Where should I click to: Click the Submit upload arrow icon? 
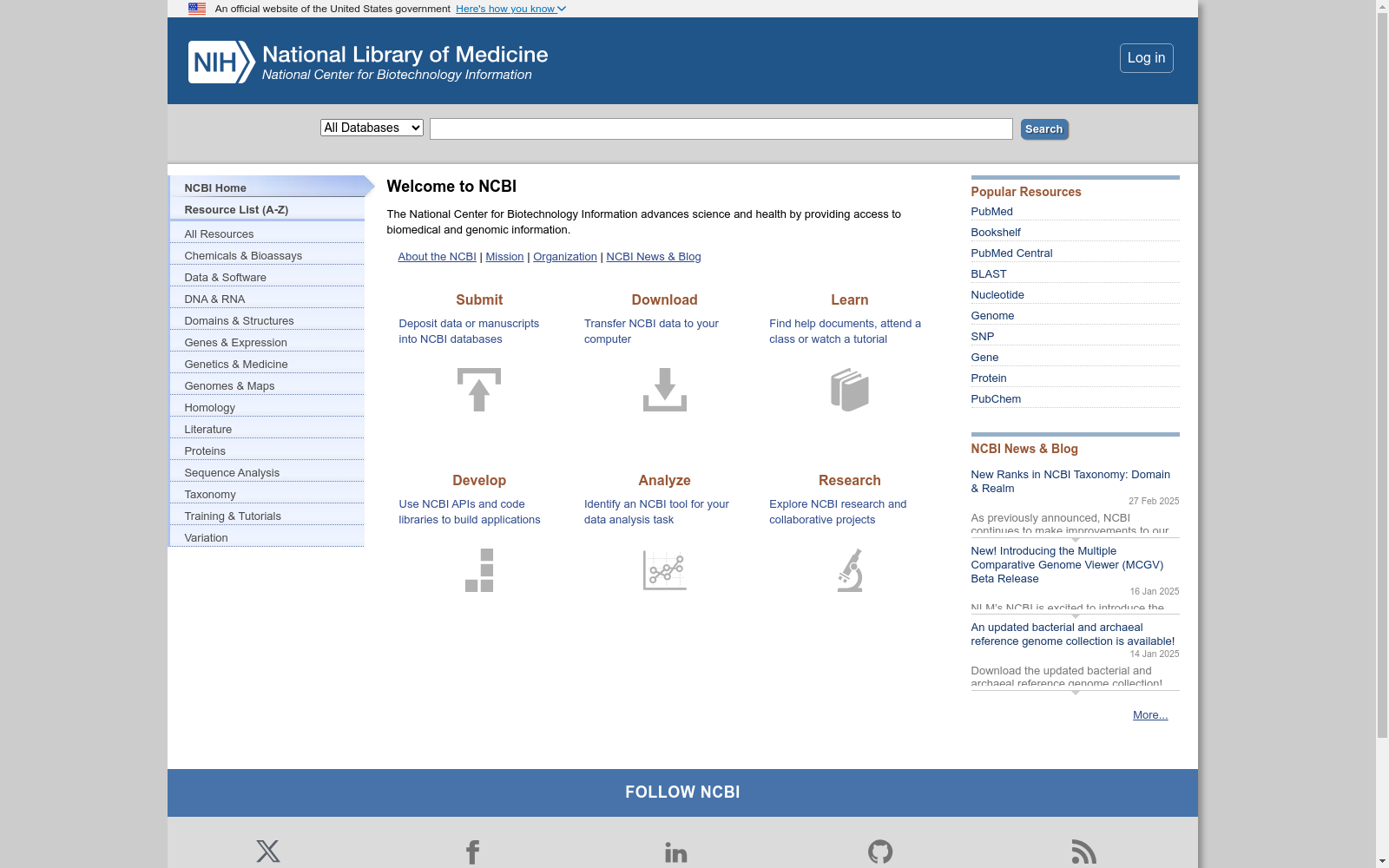tap(479, 390)
